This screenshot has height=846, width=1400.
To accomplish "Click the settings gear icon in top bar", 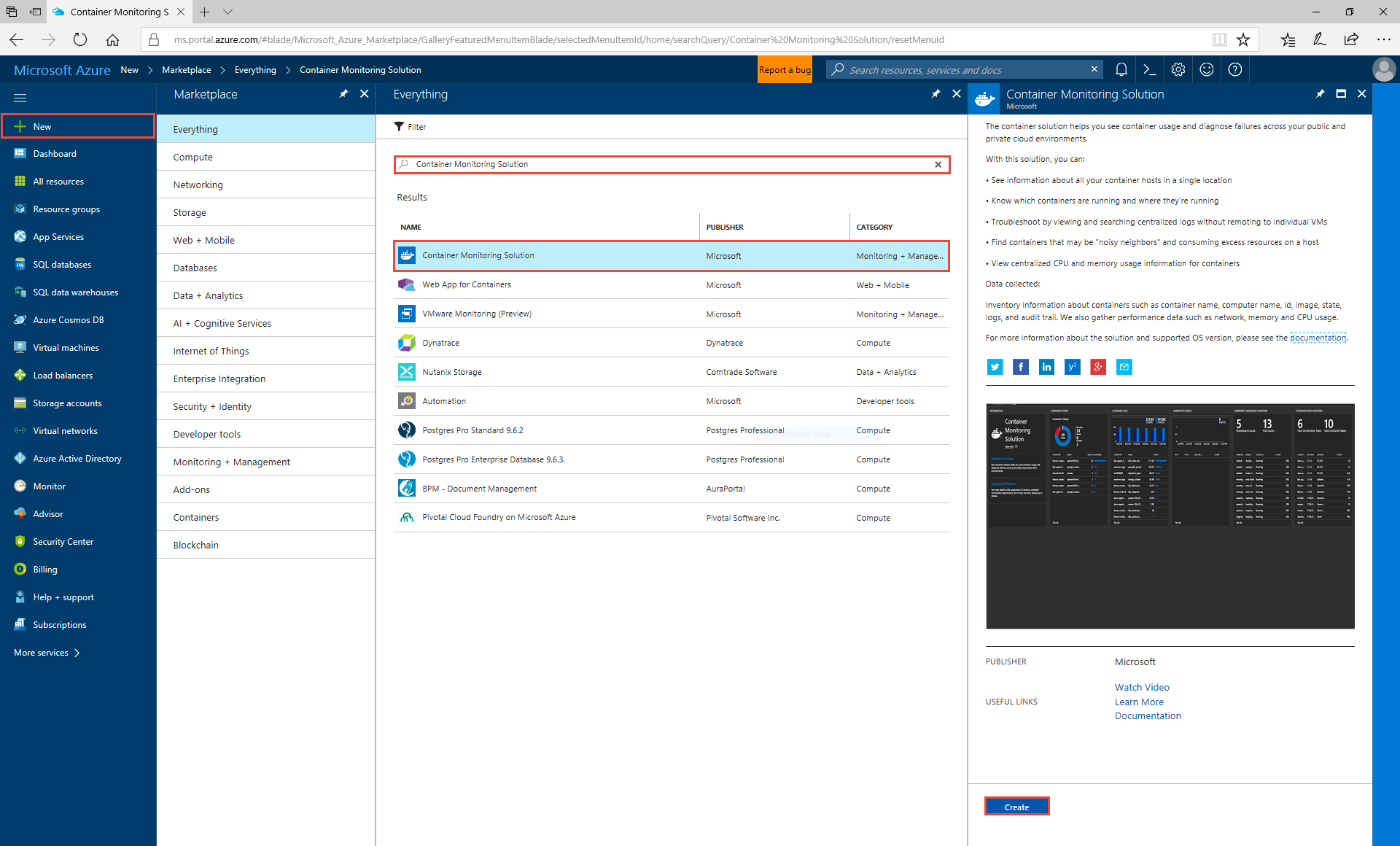I will (x=1179, y=70).
